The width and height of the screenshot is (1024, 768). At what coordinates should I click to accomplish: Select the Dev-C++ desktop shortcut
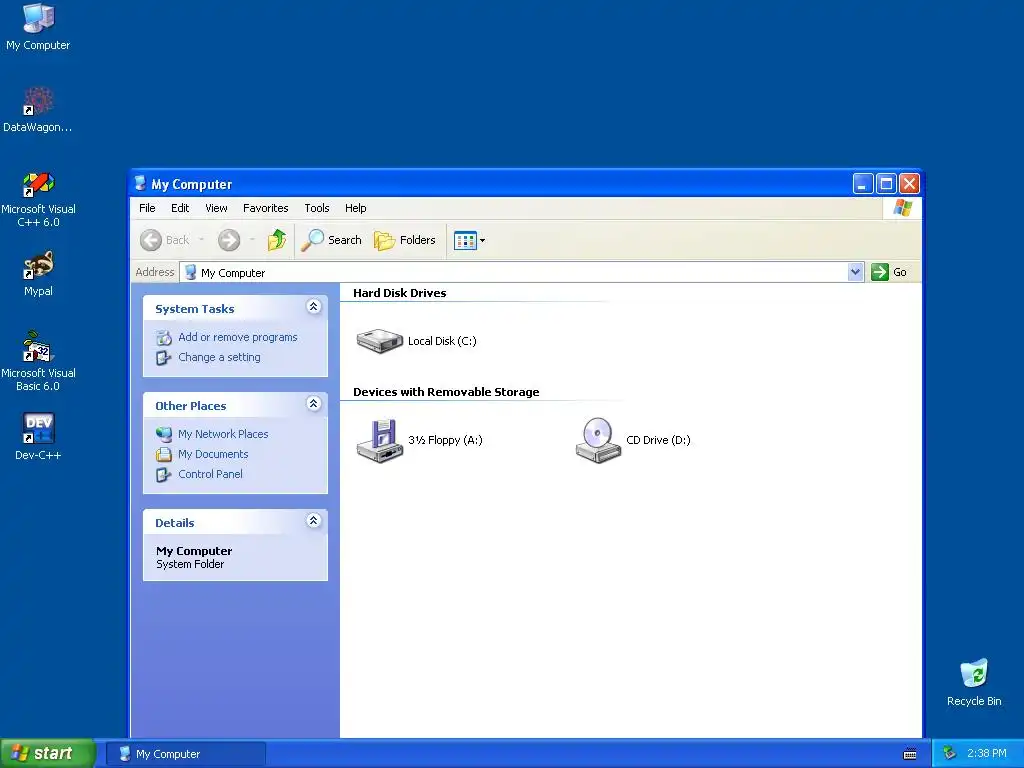pyautogui.click(x=38, y=437)
